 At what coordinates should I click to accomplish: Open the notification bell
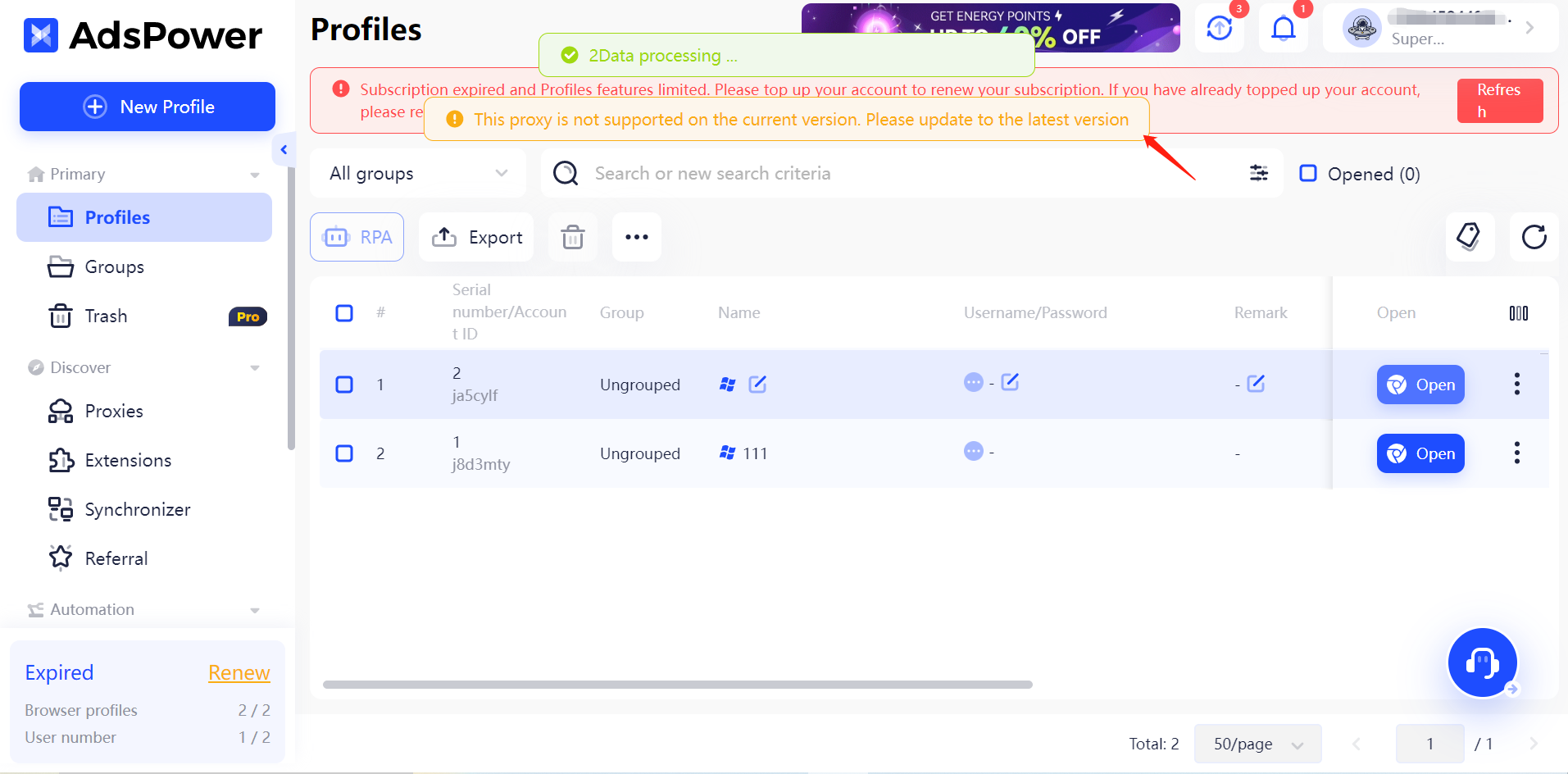pyautogui.click(x=1283, y=27)
